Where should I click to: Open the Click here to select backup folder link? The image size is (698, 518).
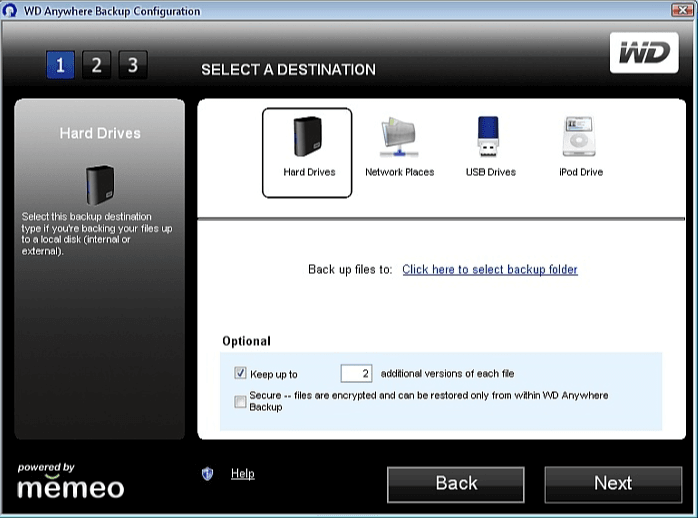[489, 270]
